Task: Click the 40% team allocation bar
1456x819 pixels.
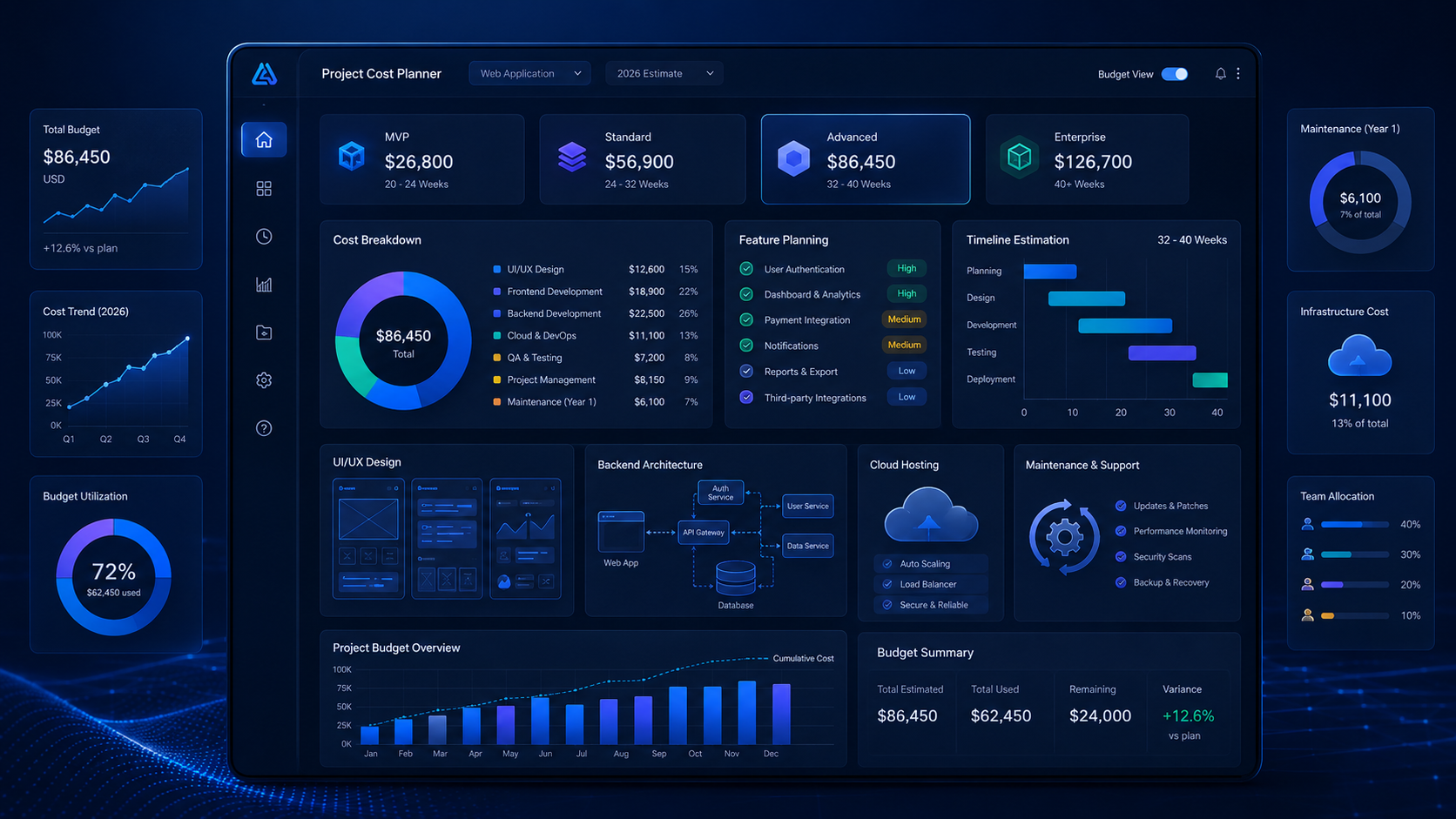Action: [1354, 525]
